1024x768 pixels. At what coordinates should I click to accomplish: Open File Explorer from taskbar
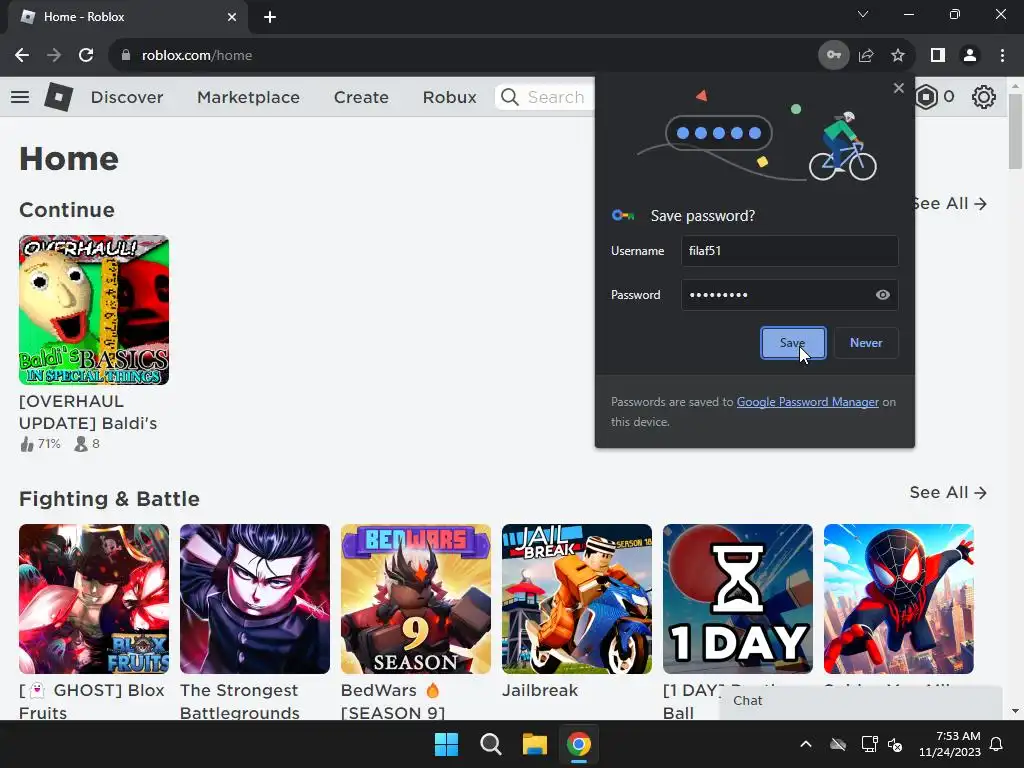click(534, 744)
